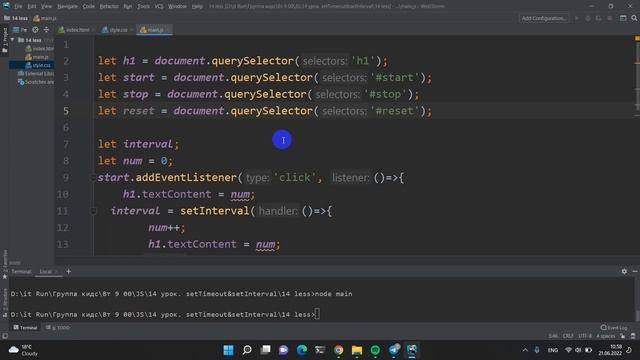Click the Add Configuration button
Screen dimensions: 640x360
[544, 18]
